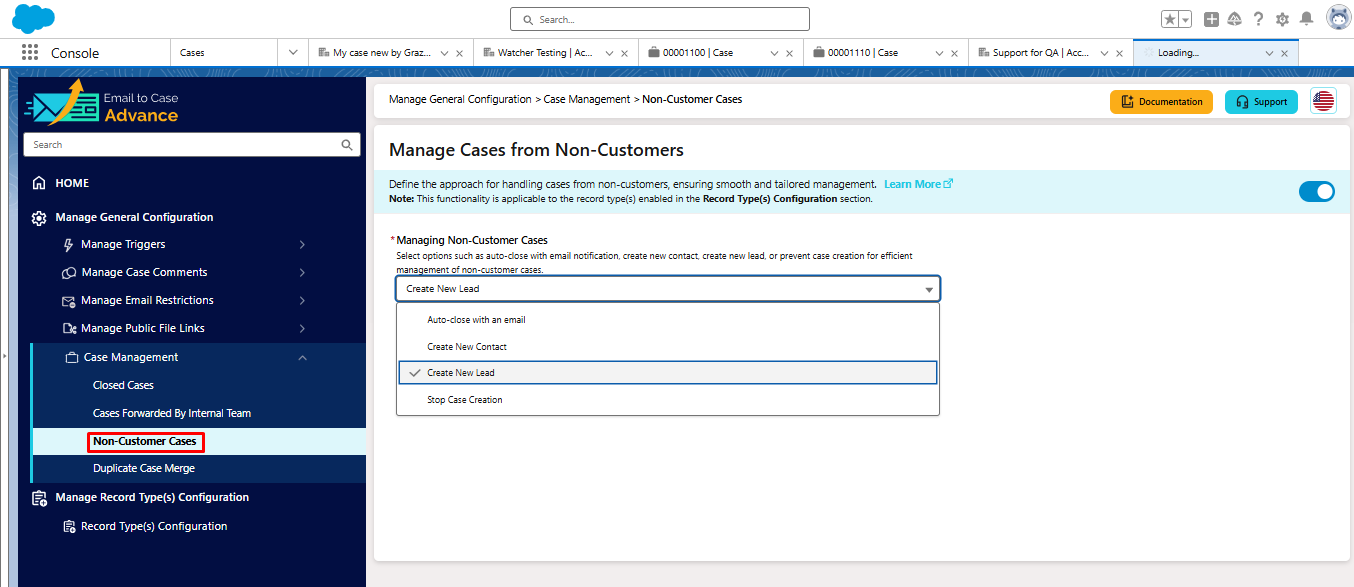Click the Managing Non-Customer Cases combo box
Image resolution: width=1354 pixels, height=587 pixels.
668,289
